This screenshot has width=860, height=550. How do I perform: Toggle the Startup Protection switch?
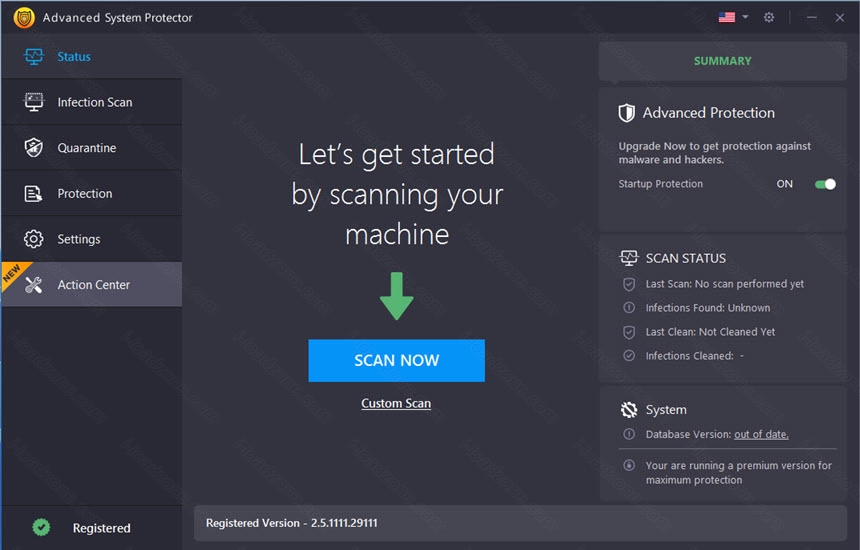(825, 184)
